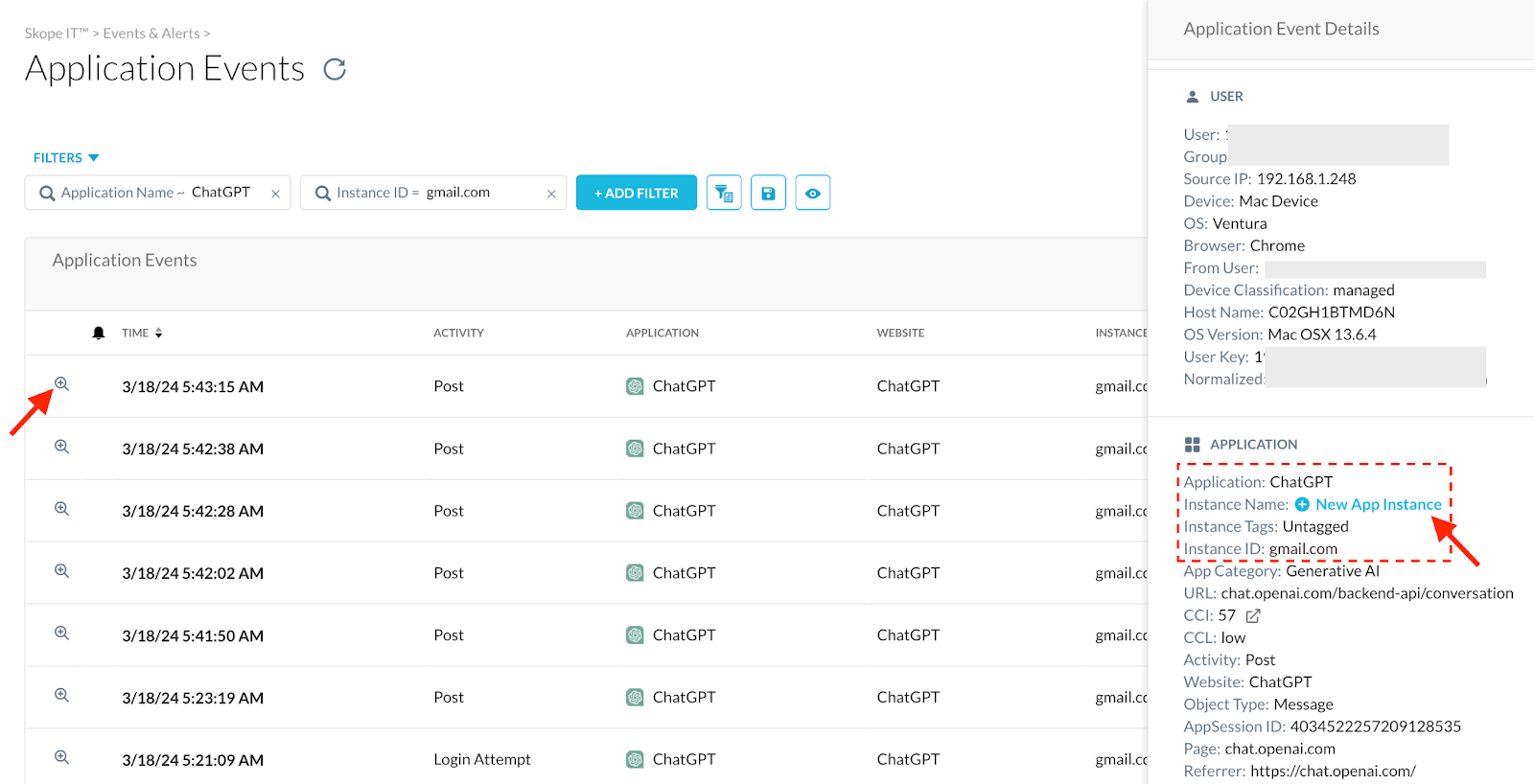The height and width of the screenshot is (784, 1534).
Task: Remove the Instance ID gmail.com filter
Action: [x=551, y=194]
